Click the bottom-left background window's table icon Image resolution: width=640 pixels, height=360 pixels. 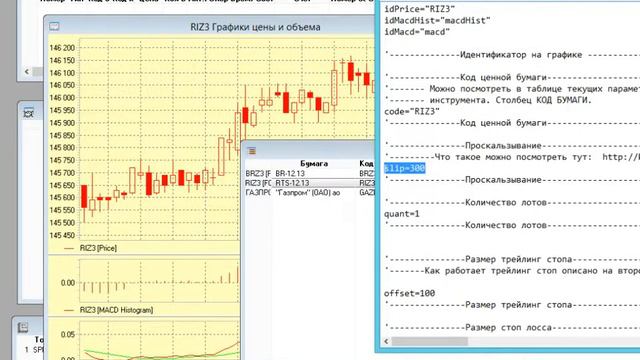click(23, 327)
